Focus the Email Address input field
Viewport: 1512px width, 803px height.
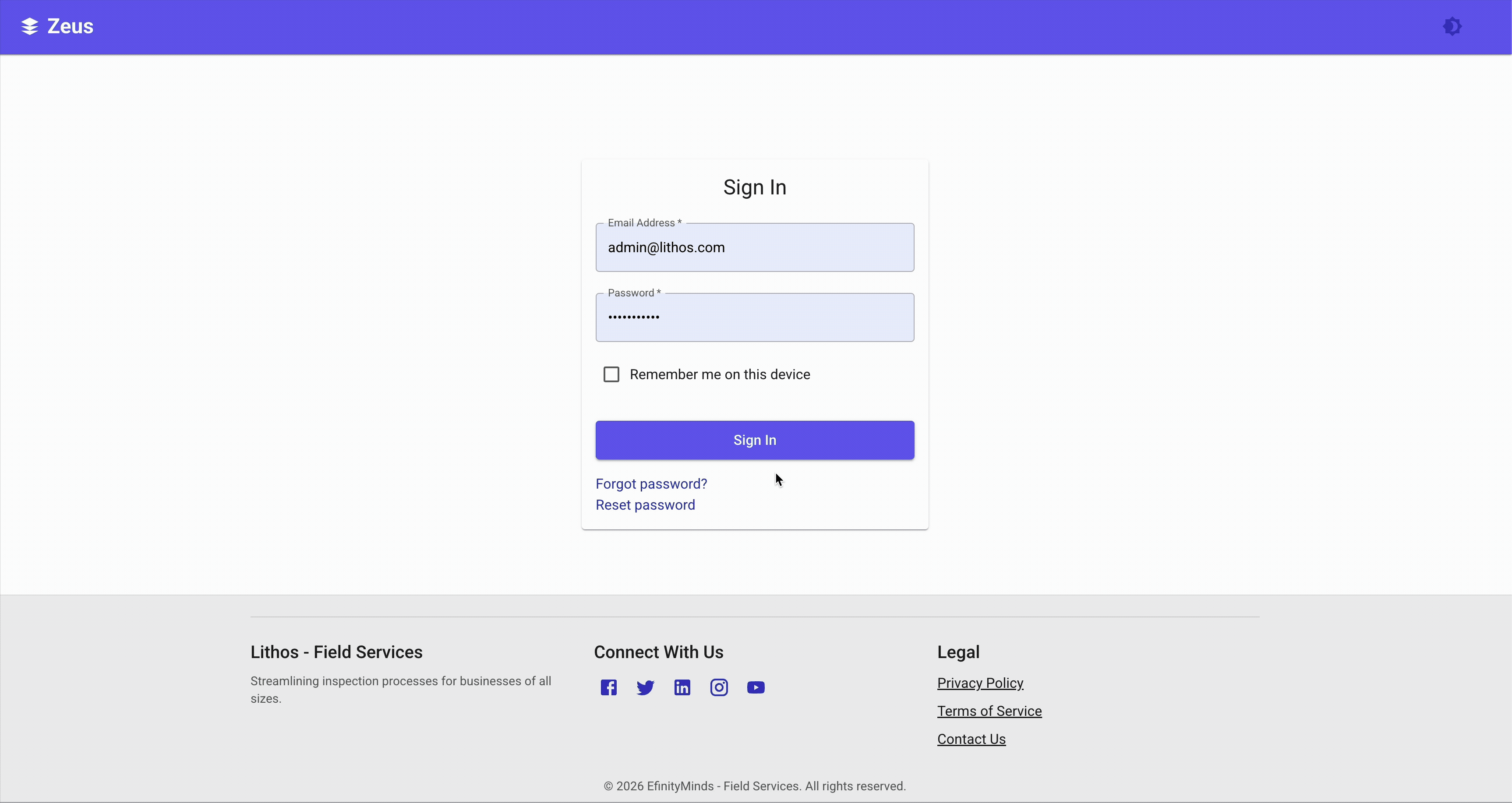pyautogui.click(x=755, y=247)
